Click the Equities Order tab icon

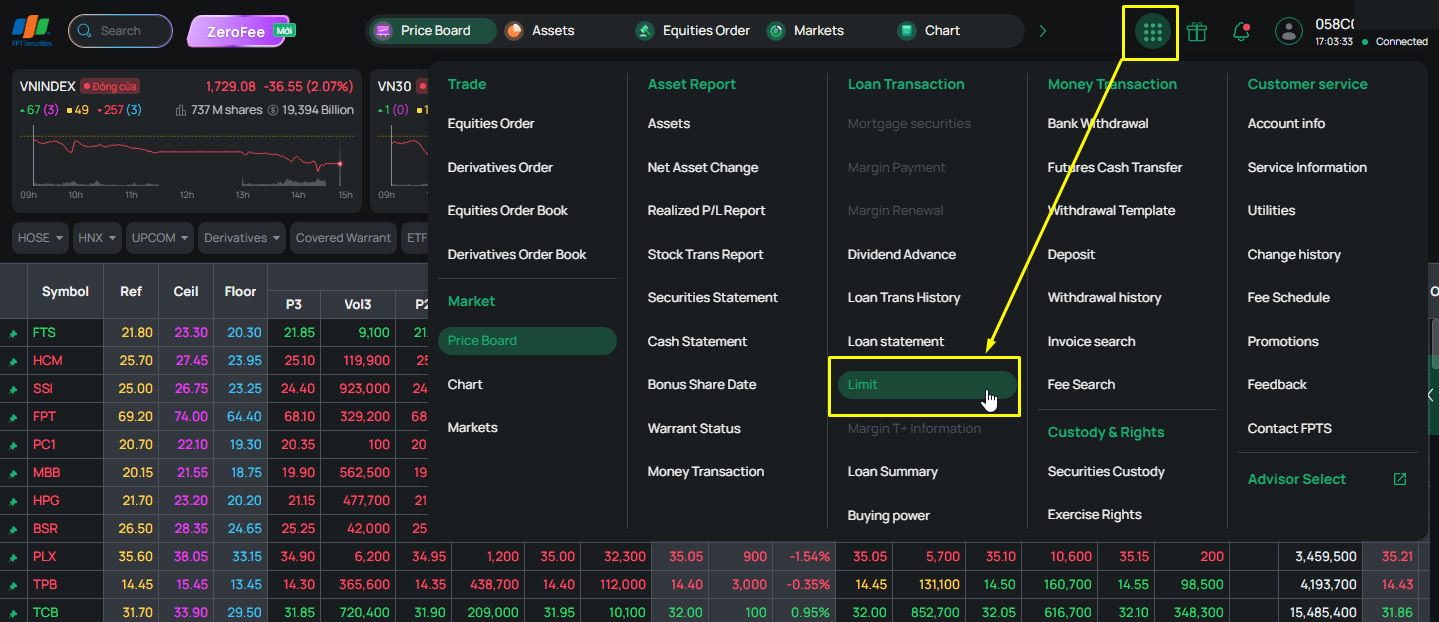click(x=645, y=31)
